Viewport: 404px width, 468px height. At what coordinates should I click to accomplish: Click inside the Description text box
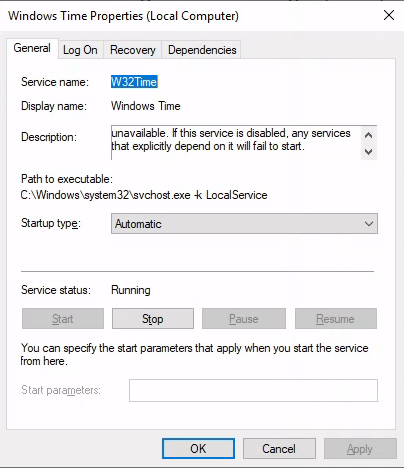click(236, 143)
